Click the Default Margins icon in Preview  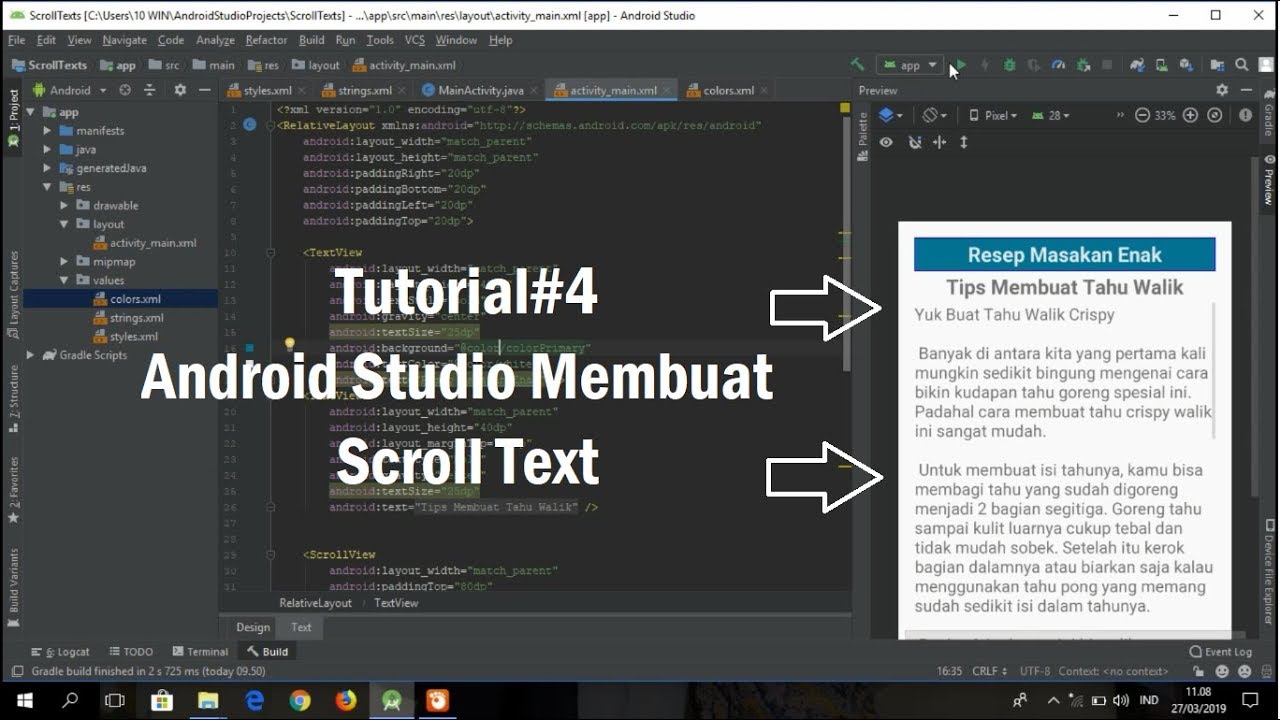(x=939, y=142)
